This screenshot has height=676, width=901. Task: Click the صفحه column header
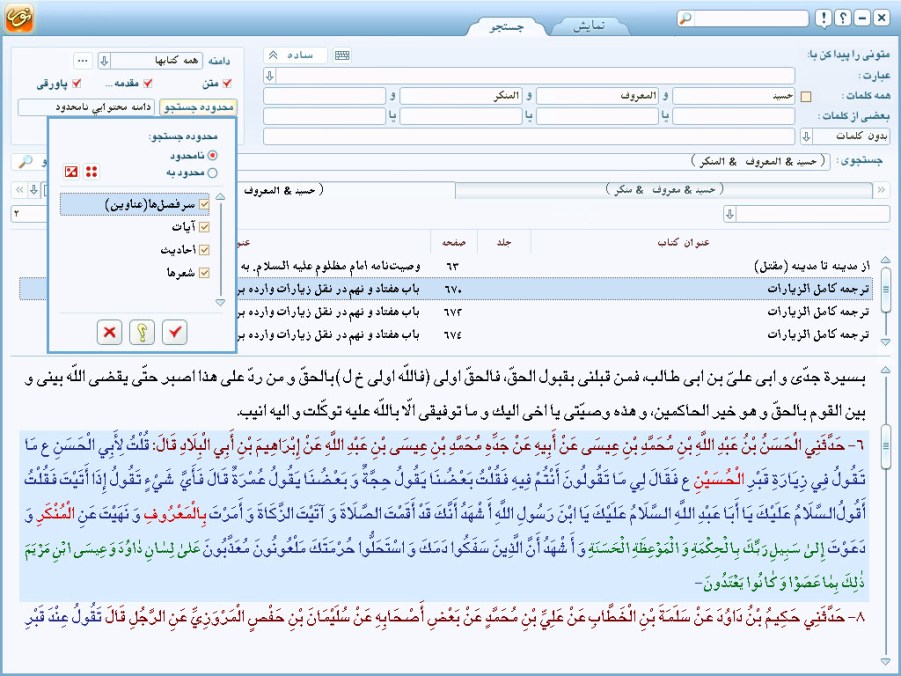(454, 243)
